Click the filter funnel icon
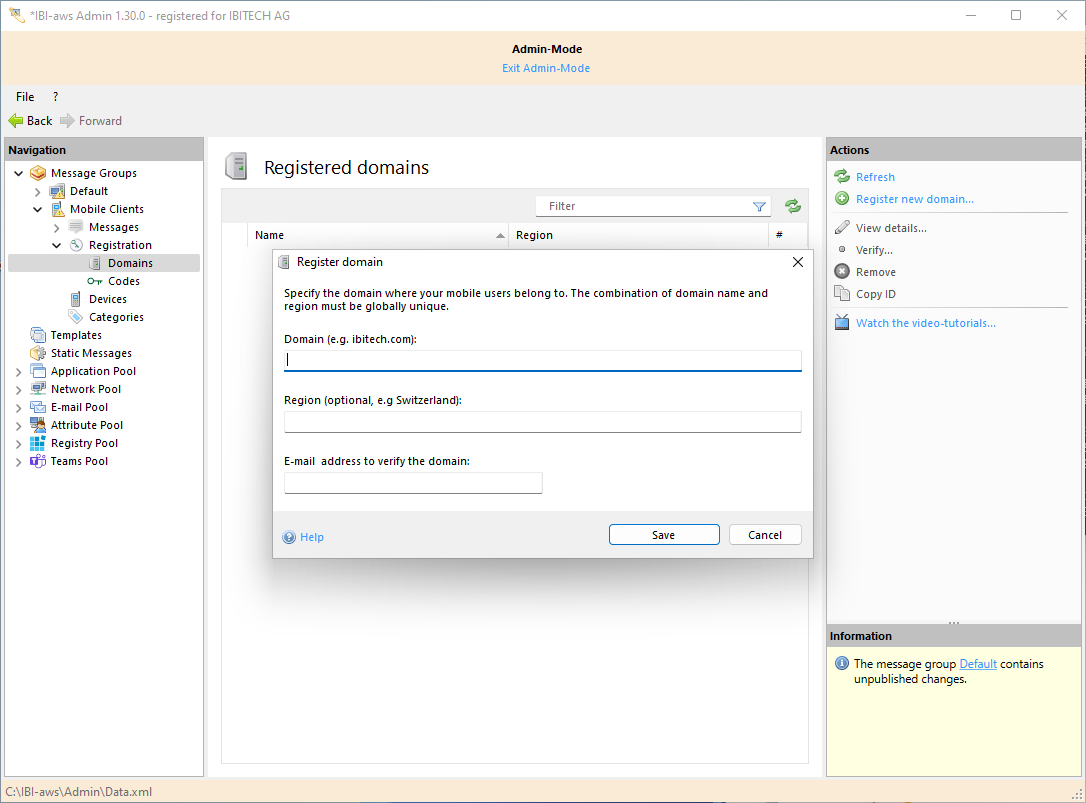This screenshot has width=1086, height=803. pyautogui.click(x=759, y=206)
